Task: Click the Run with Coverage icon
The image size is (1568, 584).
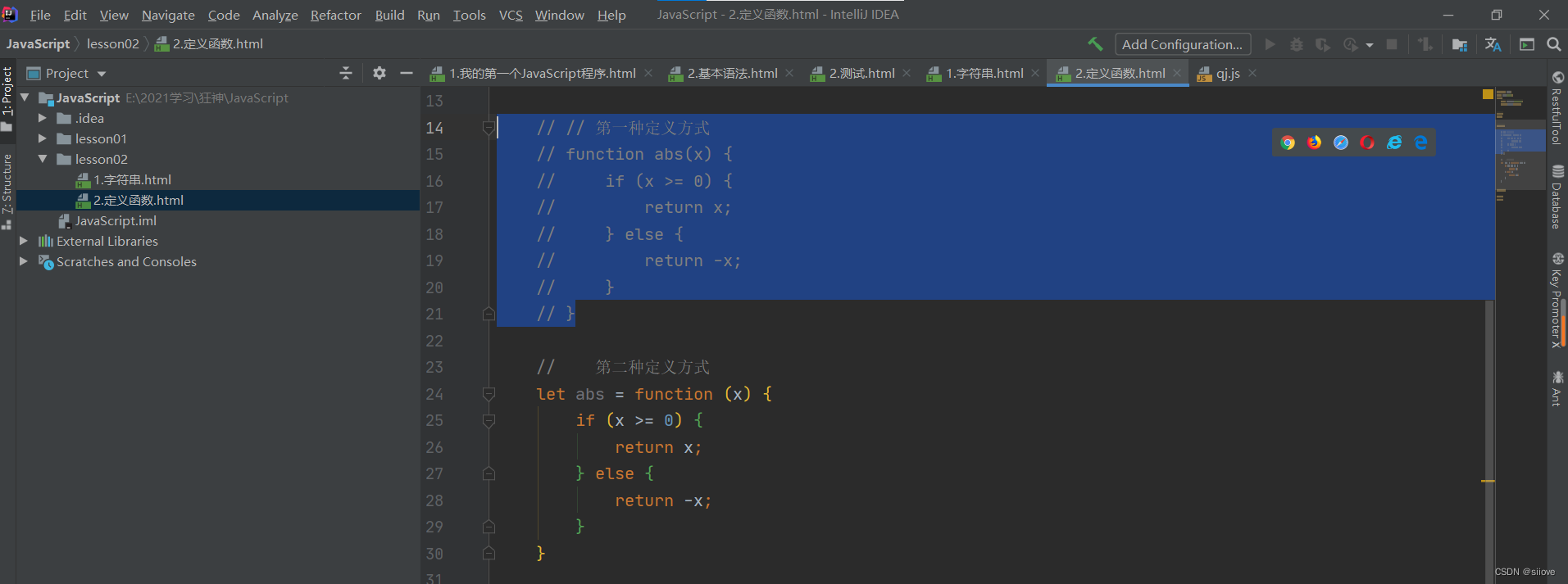Action: (1322, 44)
